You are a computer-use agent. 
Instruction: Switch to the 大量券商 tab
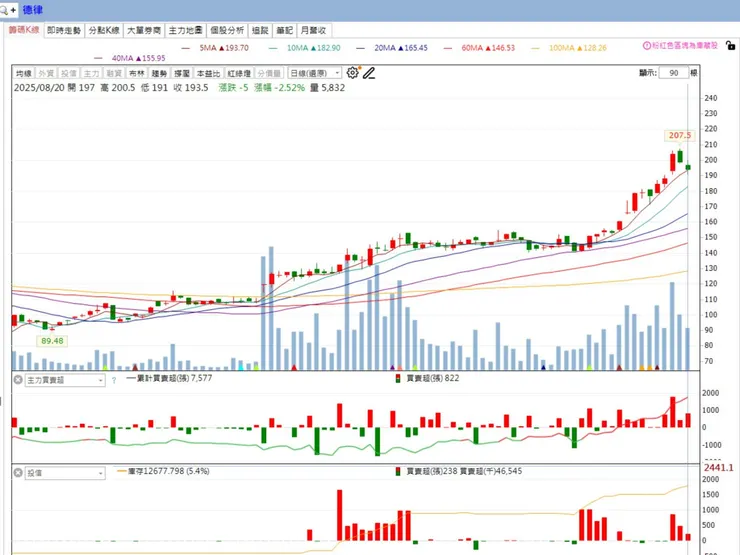[144, 30]
